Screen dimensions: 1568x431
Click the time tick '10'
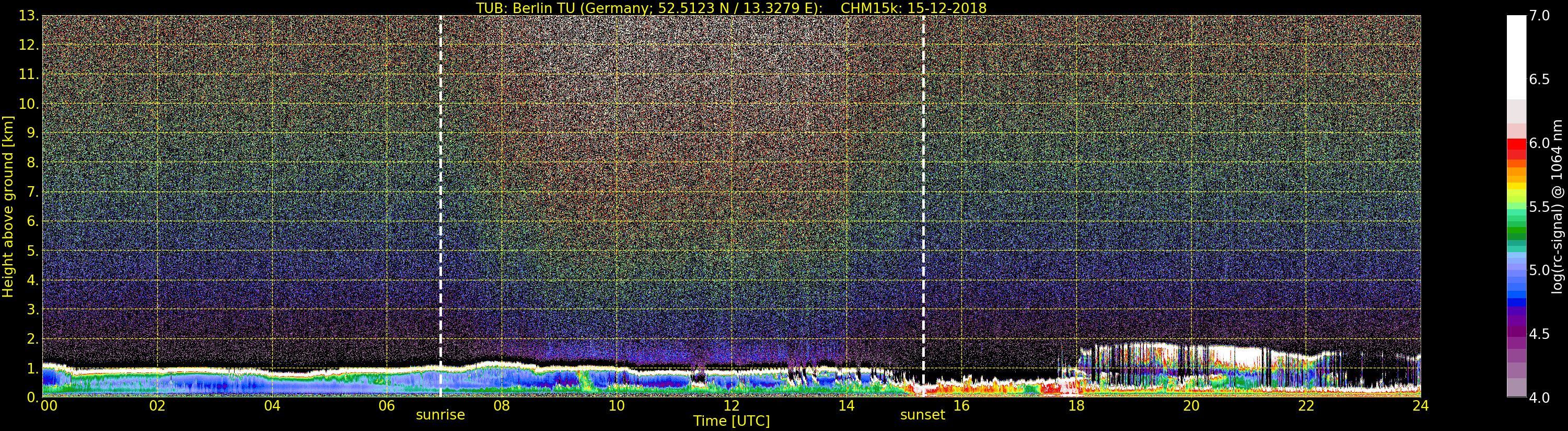pyautogui.click(x=617, y=406)
